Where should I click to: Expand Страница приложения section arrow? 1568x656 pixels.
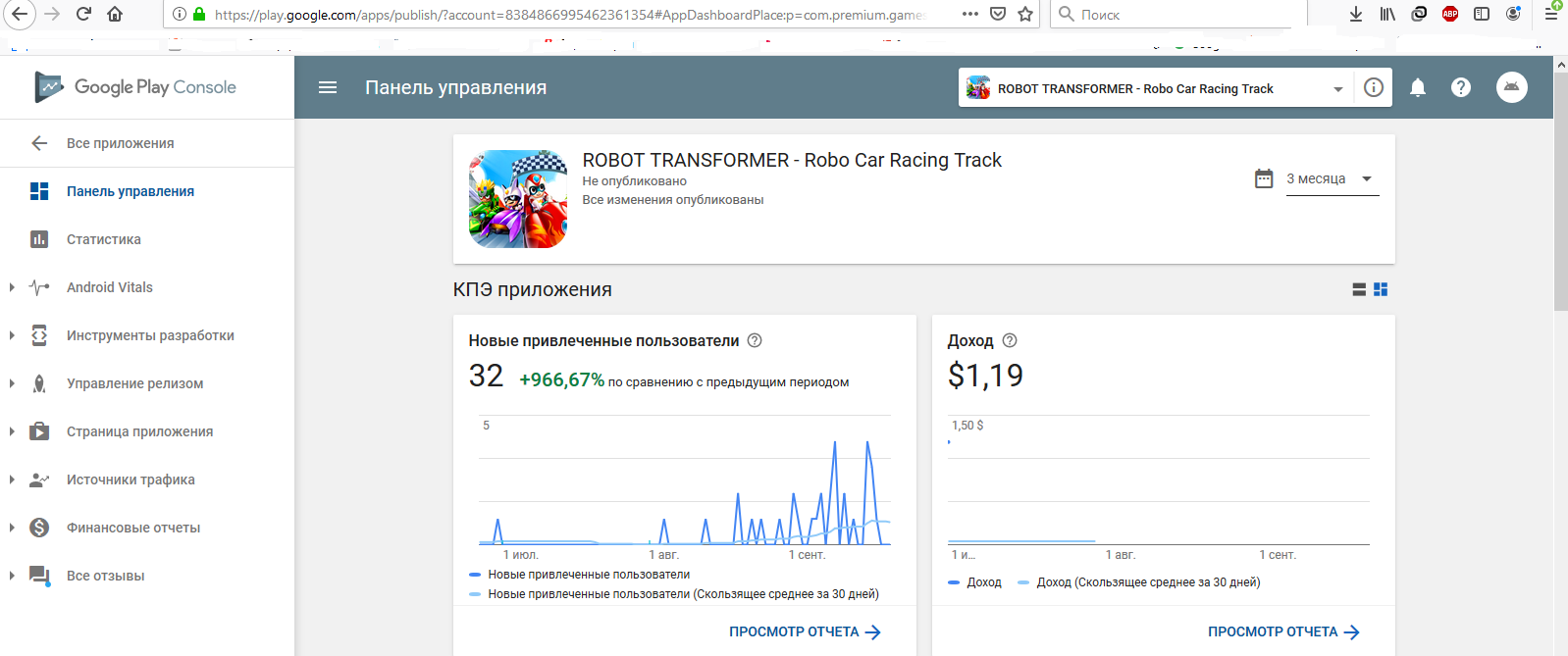[x=12, y=431]
